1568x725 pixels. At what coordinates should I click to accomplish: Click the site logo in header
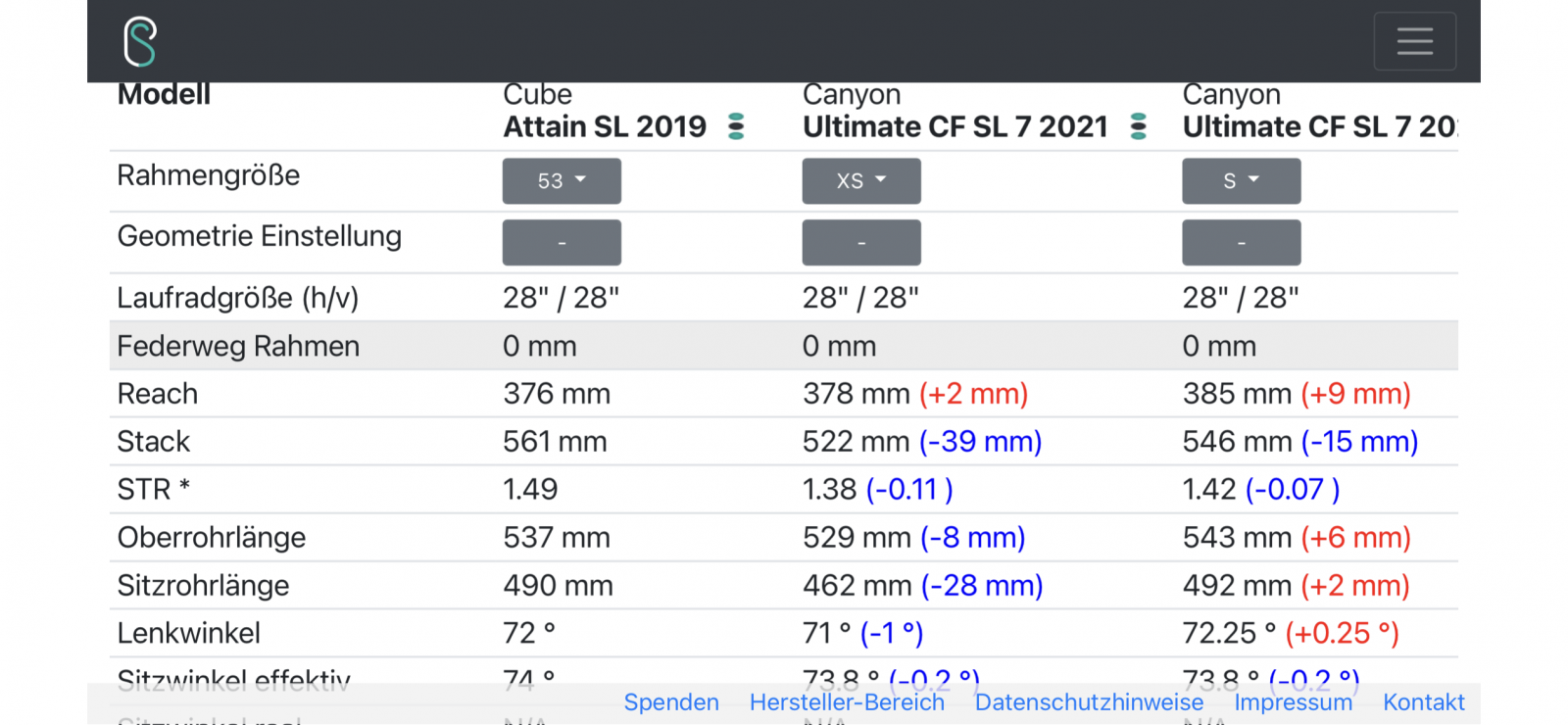pyautogui.click(x=140, y=41)
